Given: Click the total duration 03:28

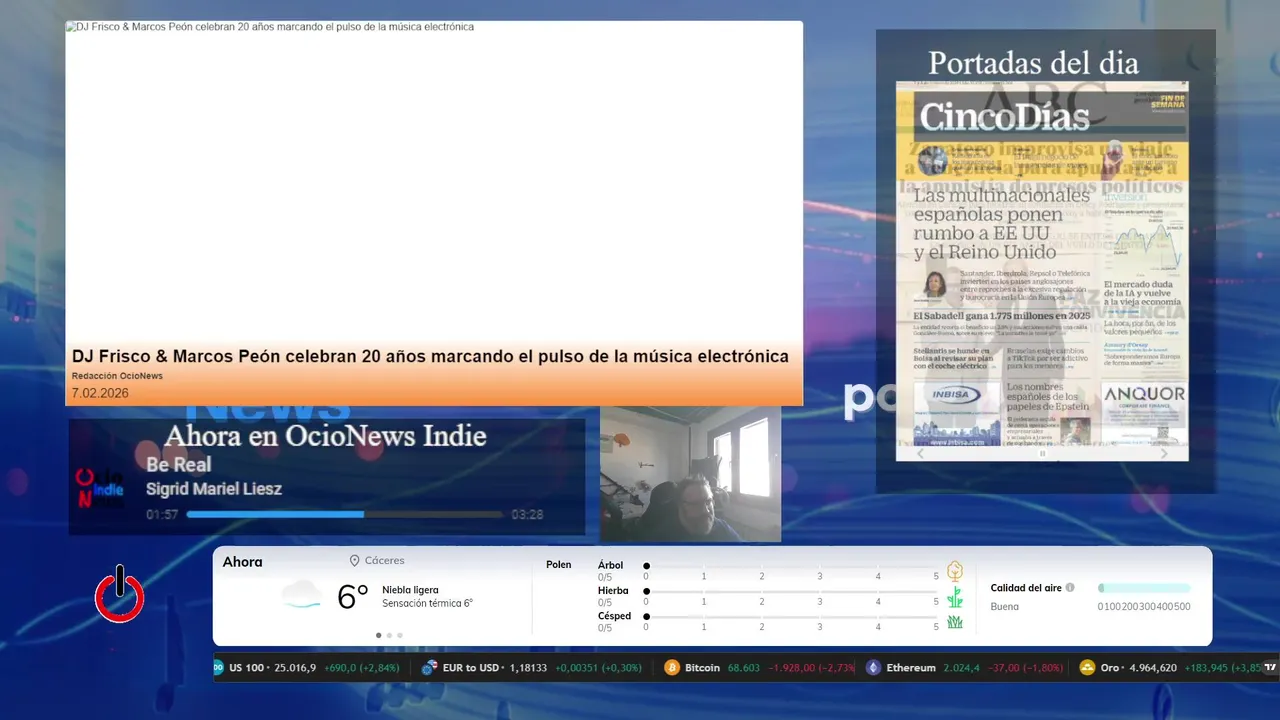Looking at the screenshot, I should 527,515.
